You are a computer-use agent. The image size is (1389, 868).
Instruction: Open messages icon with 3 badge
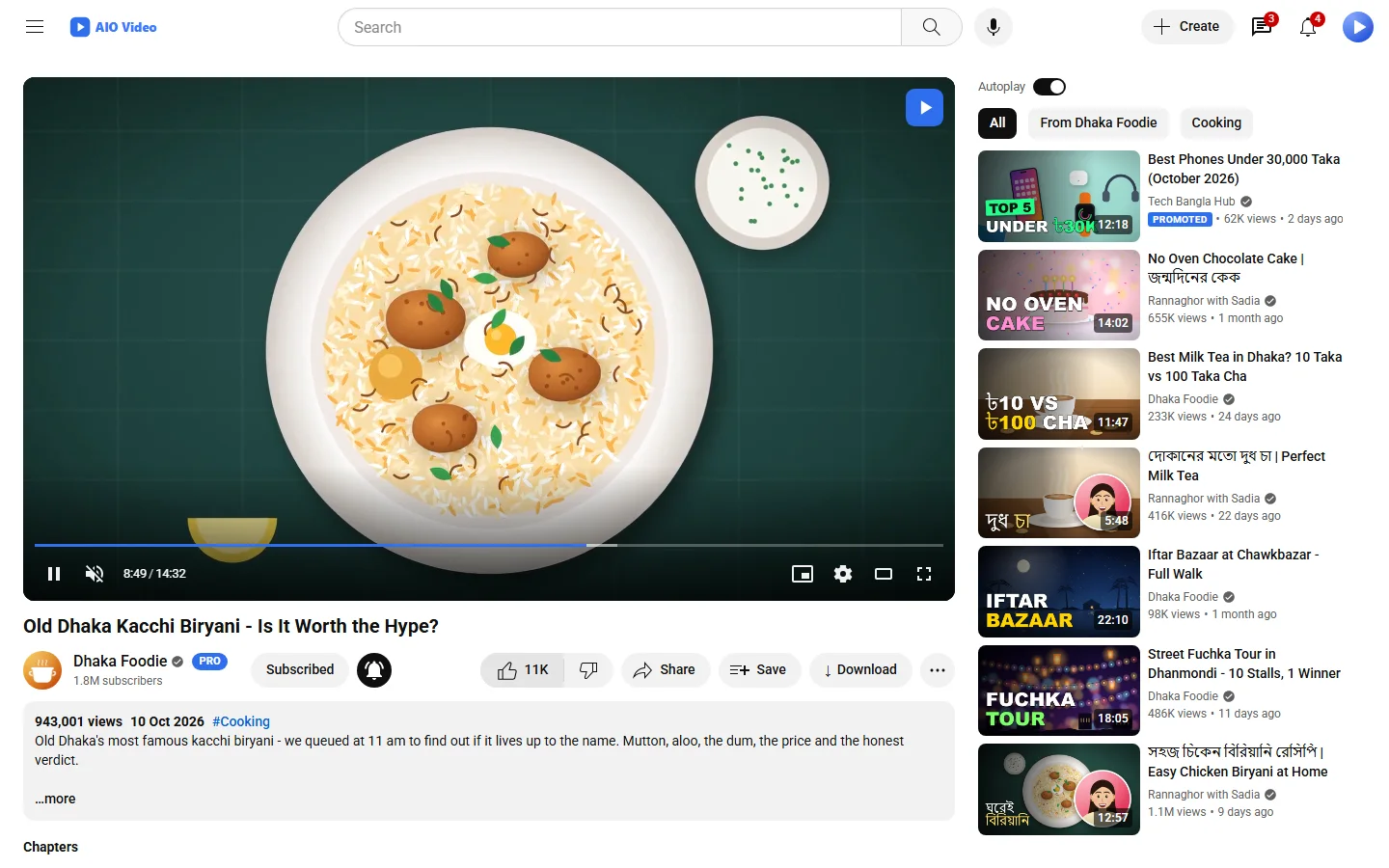pyautogui.click(x=1262, y=27)
